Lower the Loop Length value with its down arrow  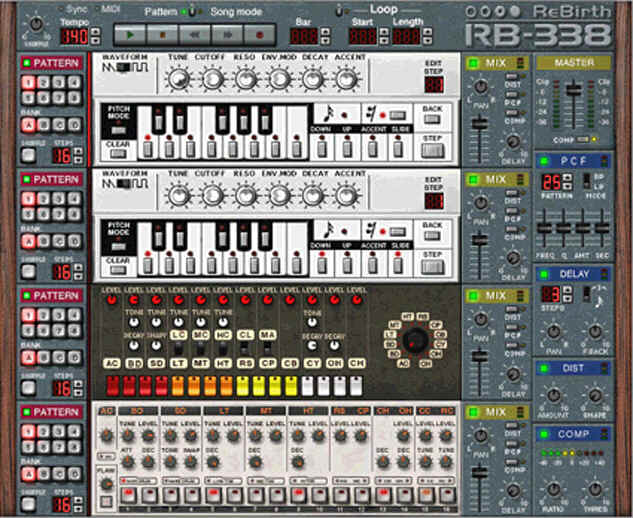tap(428, 40)
